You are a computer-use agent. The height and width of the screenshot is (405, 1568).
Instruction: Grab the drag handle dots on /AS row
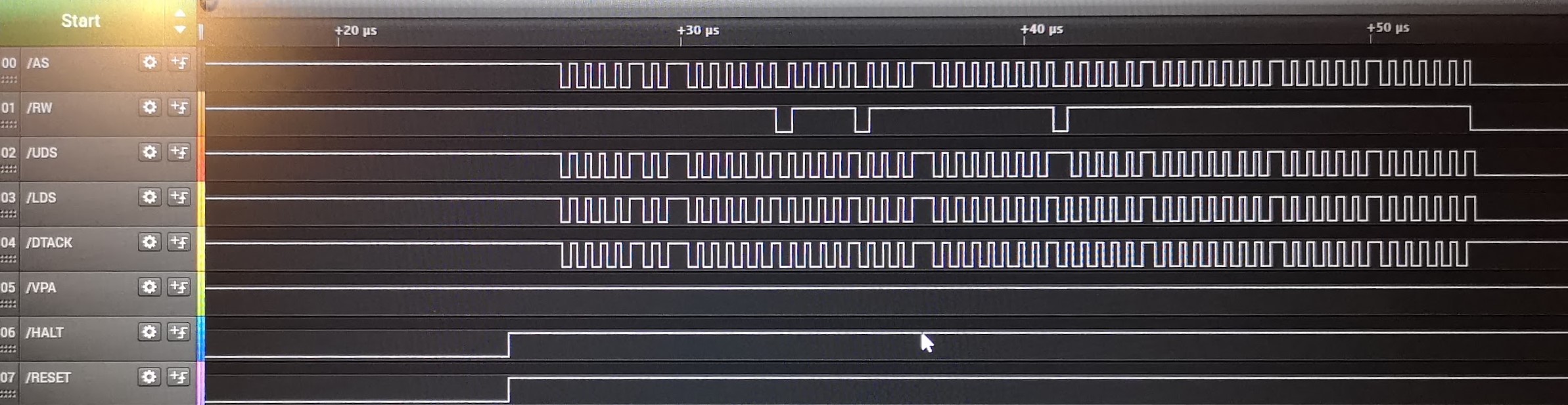tap(9, 79)
